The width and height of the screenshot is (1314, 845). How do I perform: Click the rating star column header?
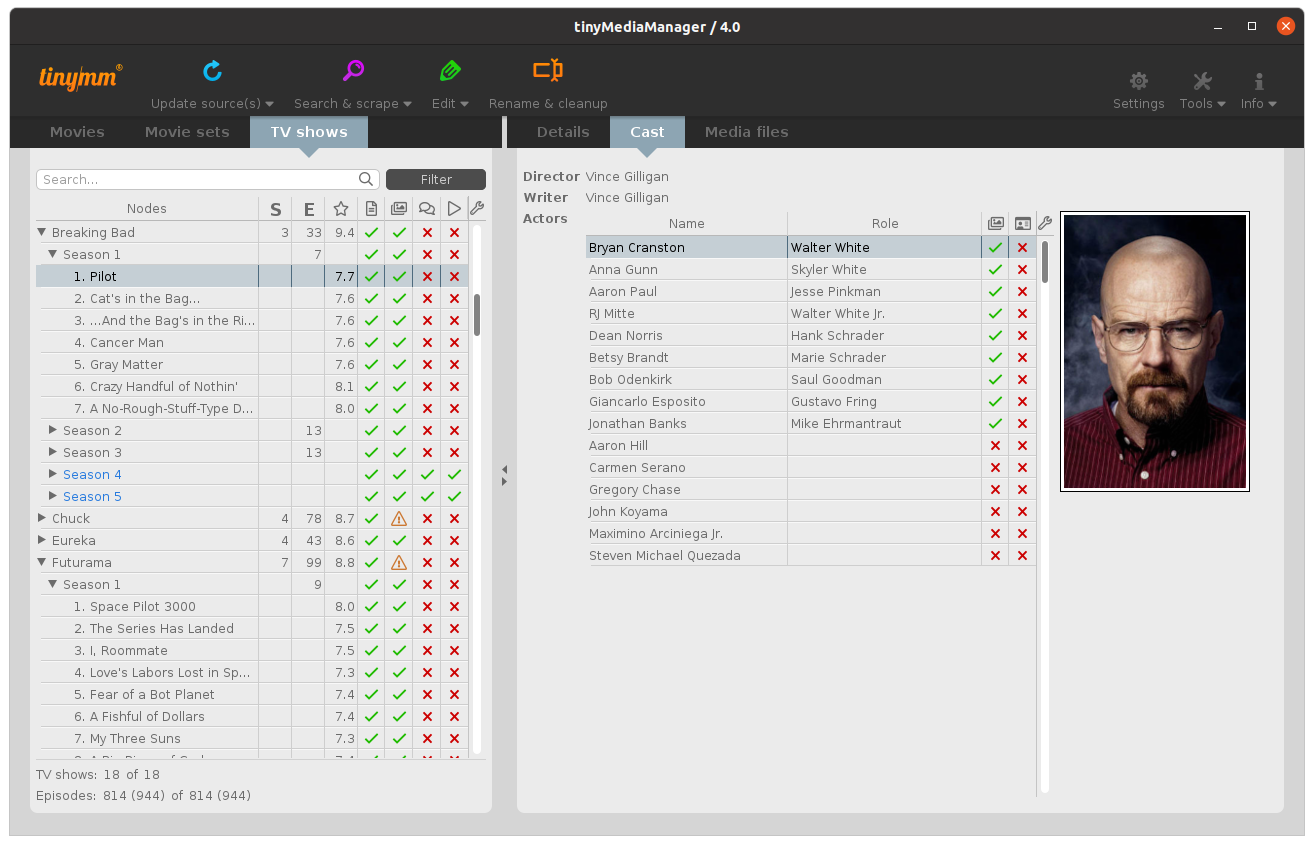(x=341, y=209)
